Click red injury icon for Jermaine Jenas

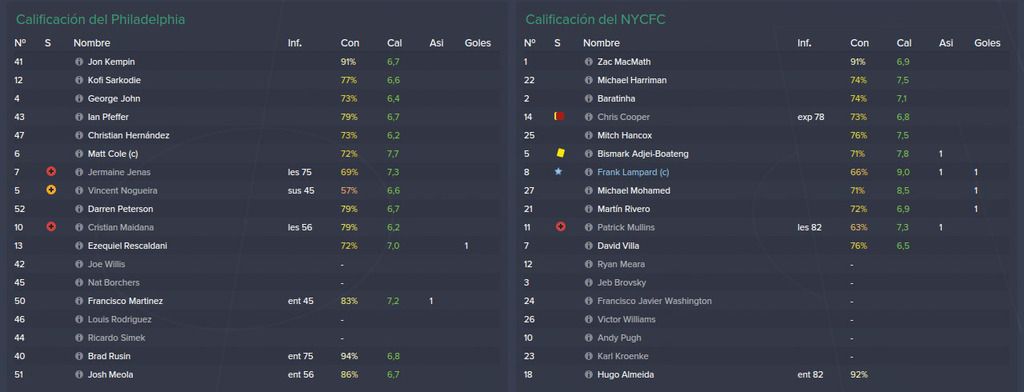coord(50,172)
